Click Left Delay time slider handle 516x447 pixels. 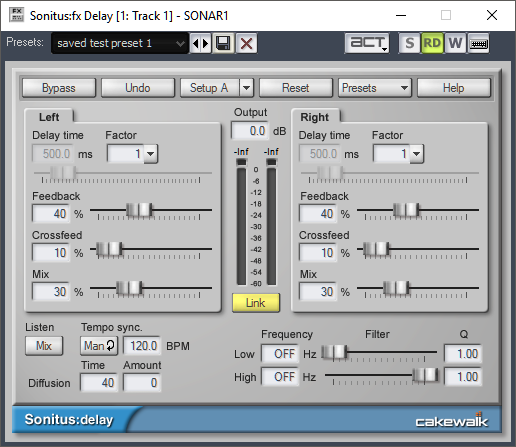pyautogui.click(x=63, y=173)
